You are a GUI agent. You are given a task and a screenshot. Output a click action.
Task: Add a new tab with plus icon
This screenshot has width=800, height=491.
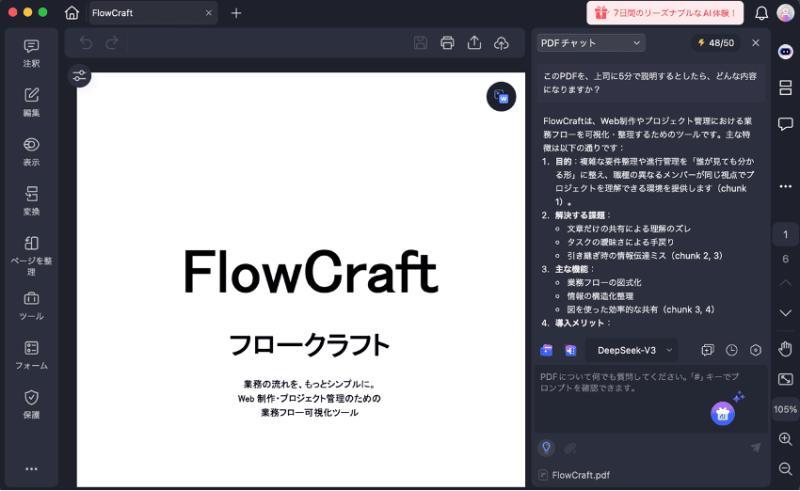pos(236,13)
